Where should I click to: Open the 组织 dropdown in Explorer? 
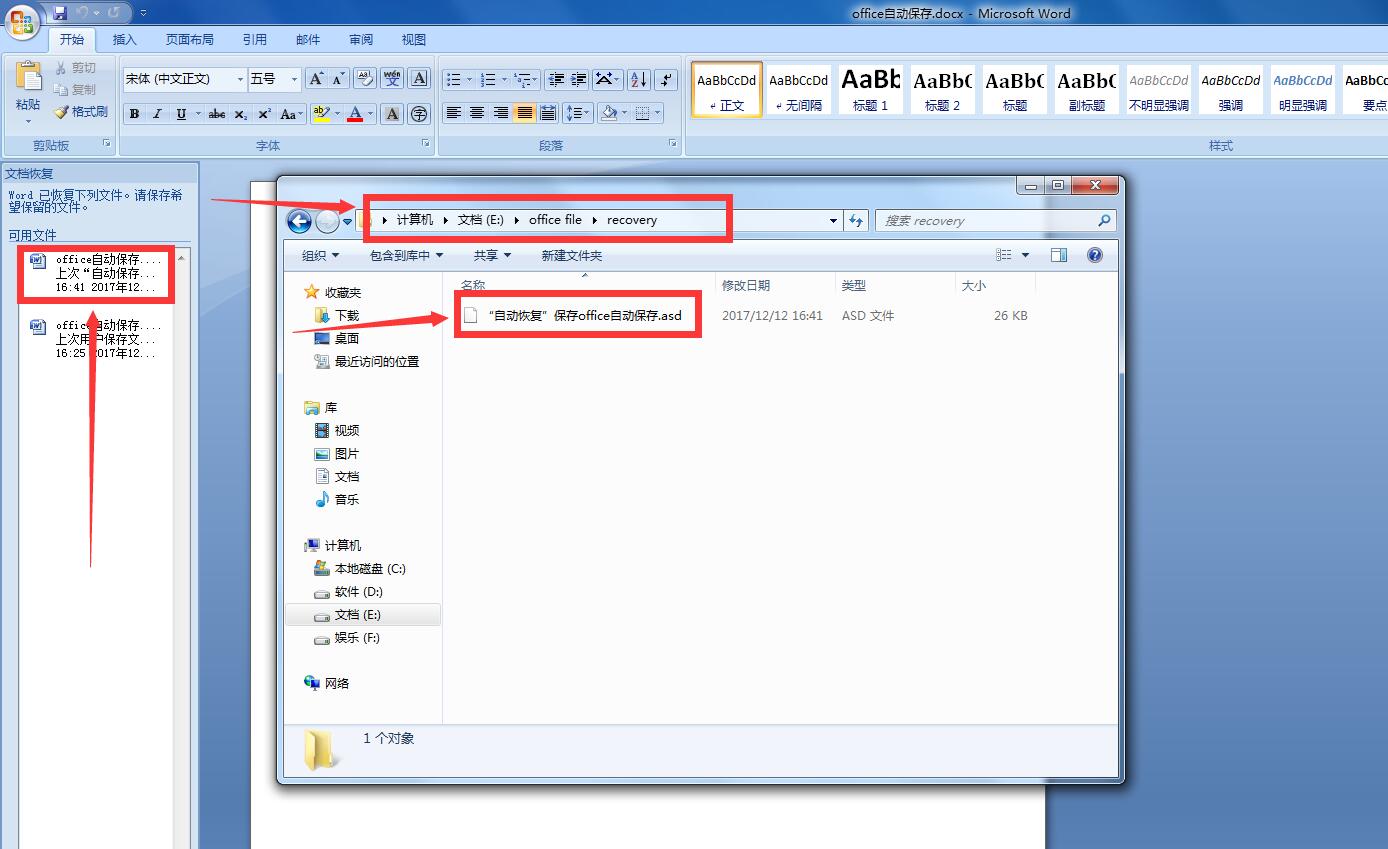(x=320, y=255)
